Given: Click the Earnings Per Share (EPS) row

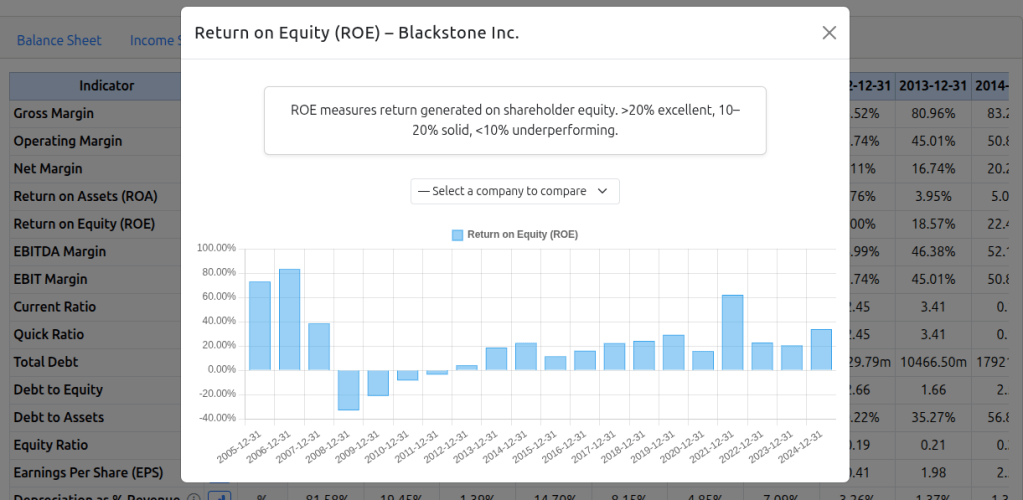Looking at the screenshot, I should tap(88, 472).
